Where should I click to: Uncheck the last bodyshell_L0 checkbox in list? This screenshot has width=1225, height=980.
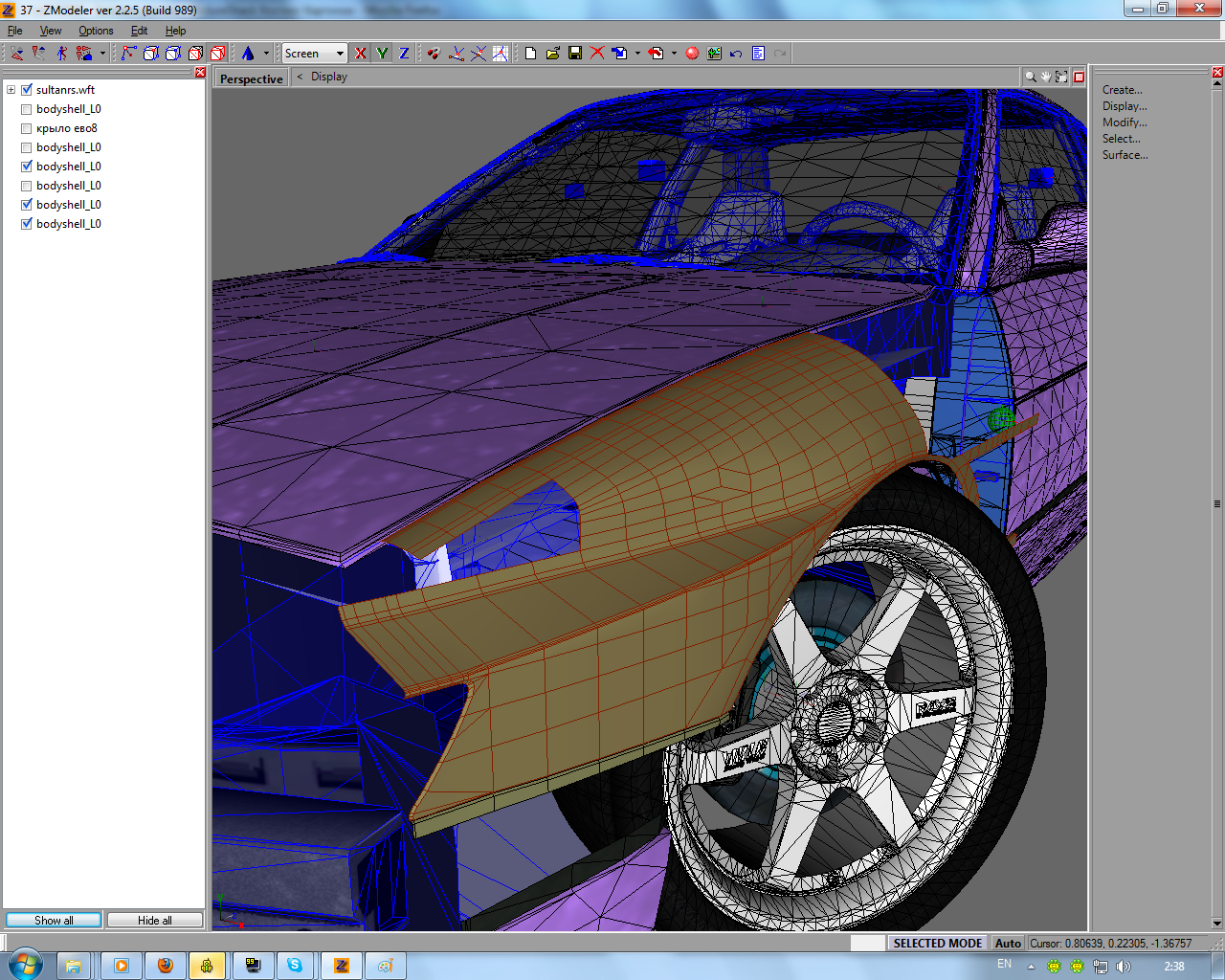[27, 224]
